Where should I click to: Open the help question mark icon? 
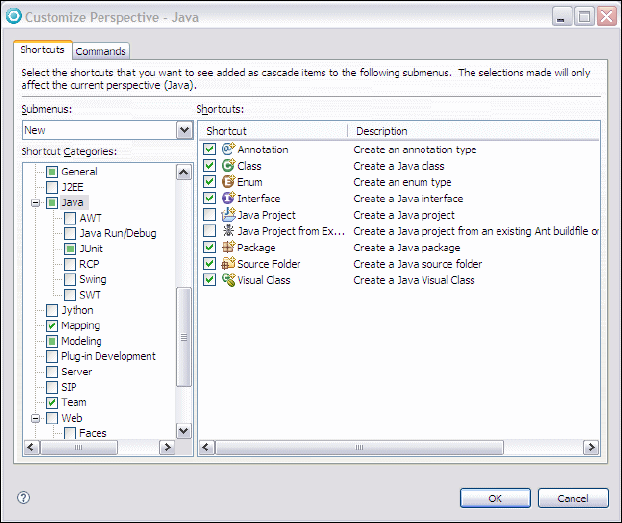23,498
